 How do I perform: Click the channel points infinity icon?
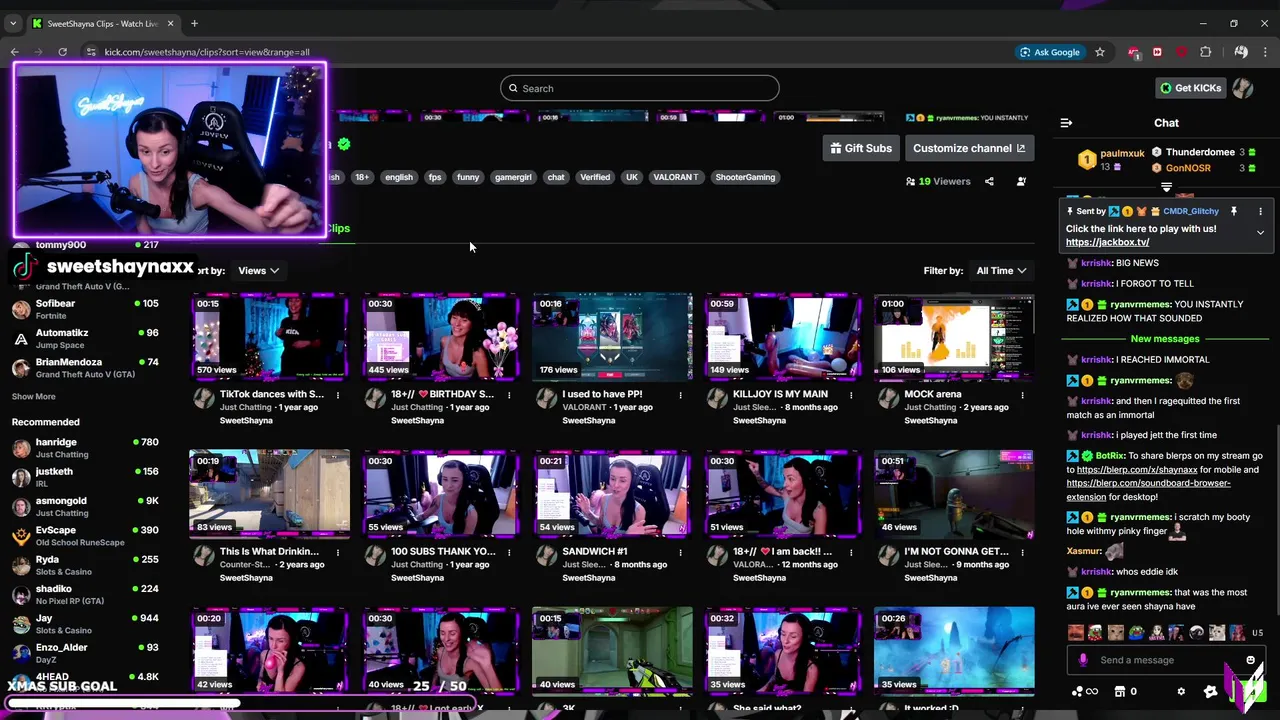[x=1084, y=691]
